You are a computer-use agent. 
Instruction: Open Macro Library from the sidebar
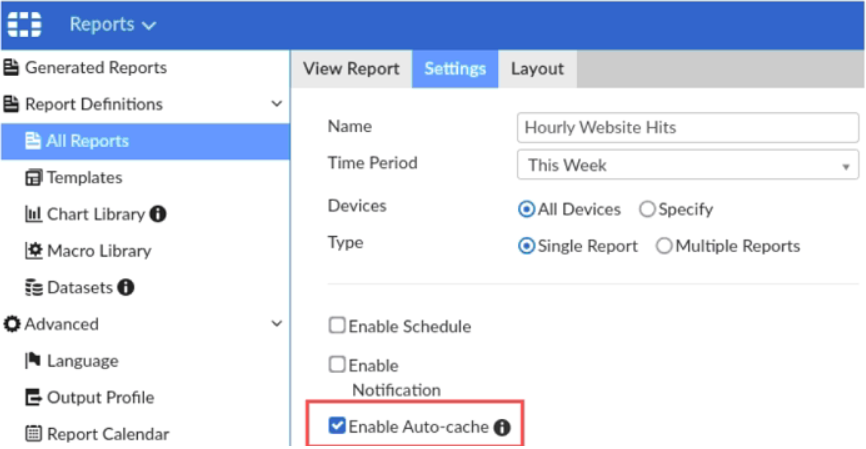point(98,251)
